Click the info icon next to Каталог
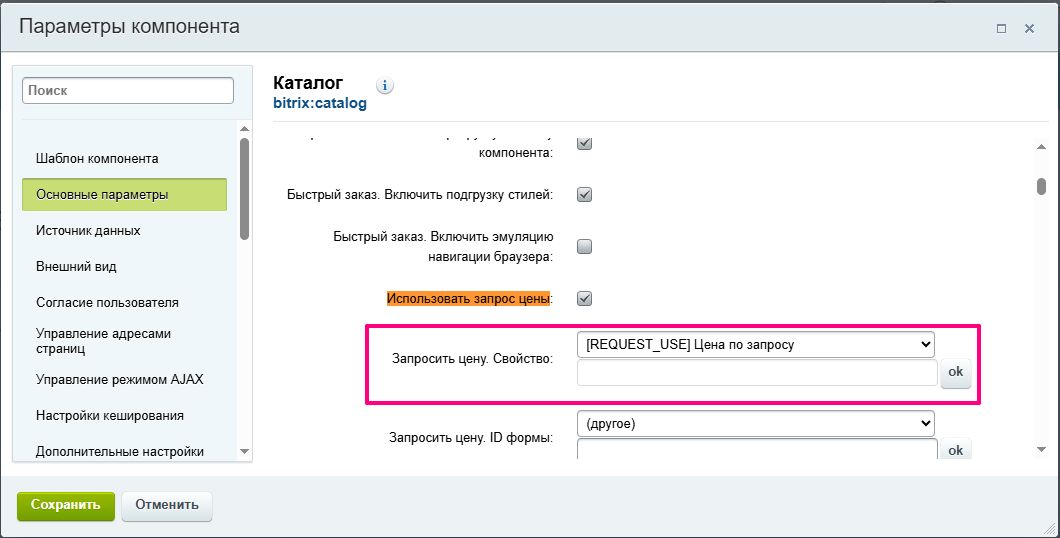 pyautogui.click(x=386, y=86)
